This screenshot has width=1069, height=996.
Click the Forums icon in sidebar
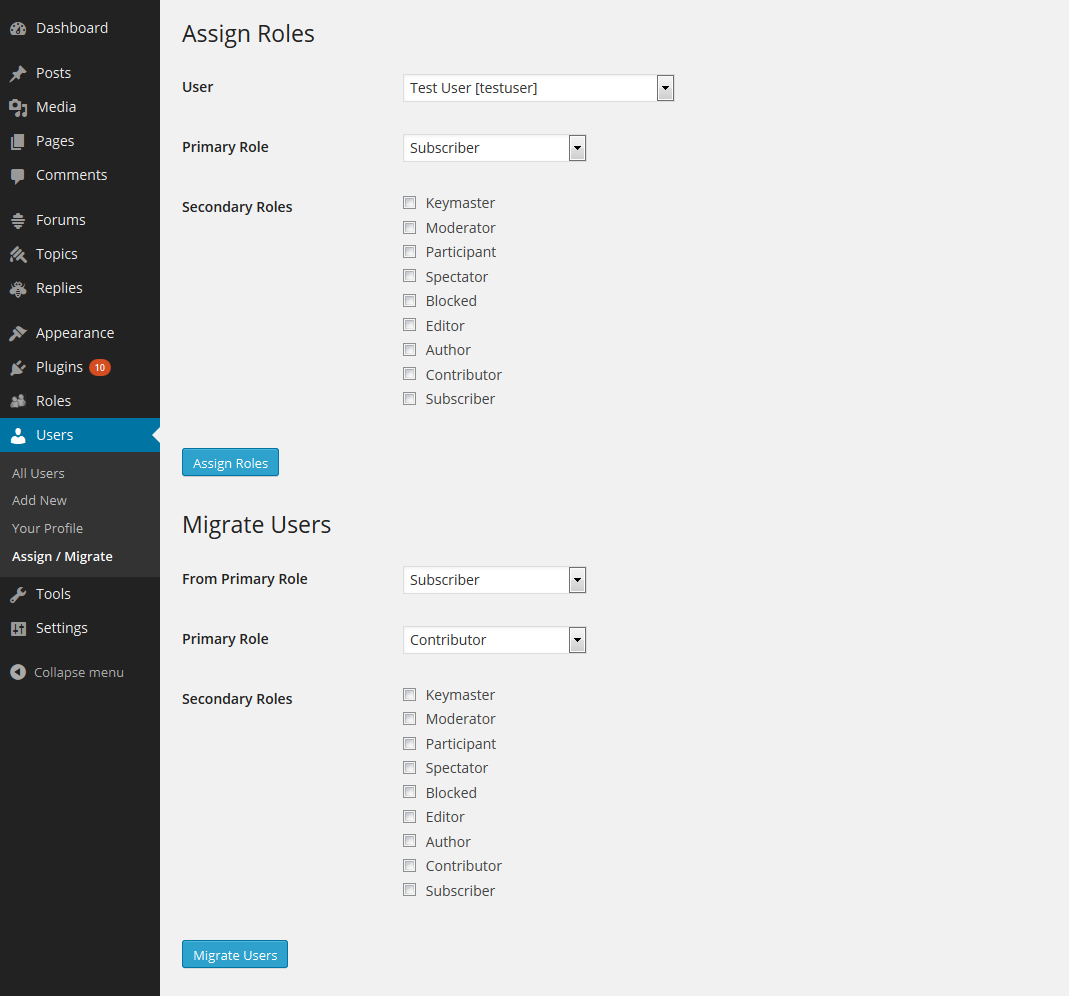point(18,221)
